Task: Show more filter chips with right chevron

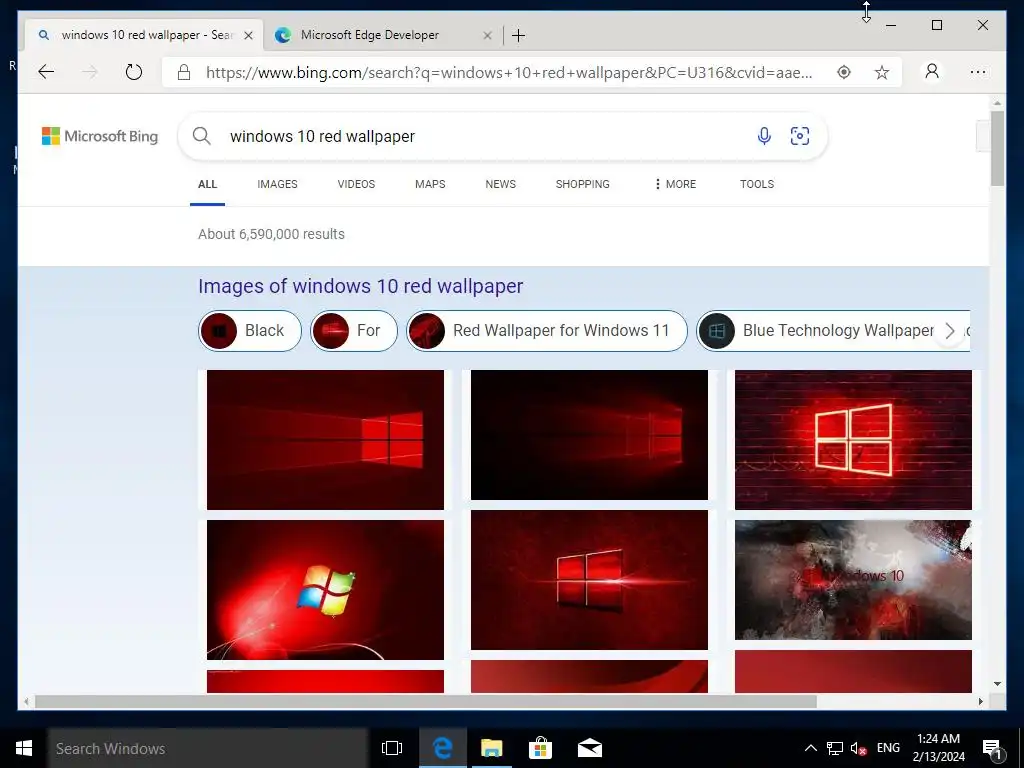Action: pyautogui.click(x=950, y=331)
